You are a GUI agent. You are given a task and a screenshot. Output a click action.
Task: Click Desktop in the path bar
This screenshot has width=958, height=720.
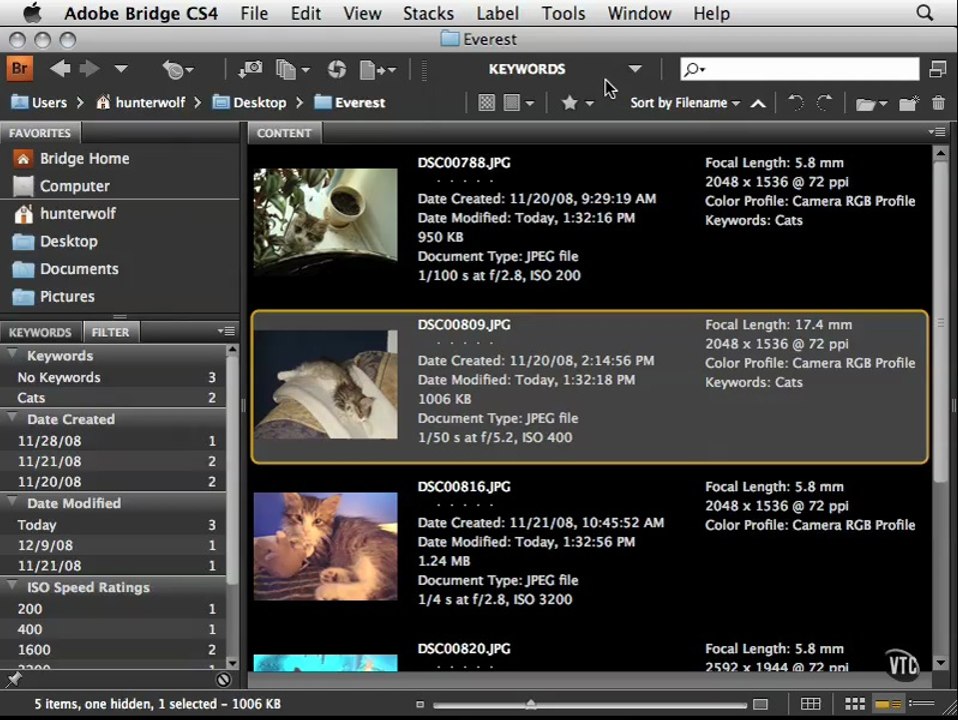(x=250, y=103)
